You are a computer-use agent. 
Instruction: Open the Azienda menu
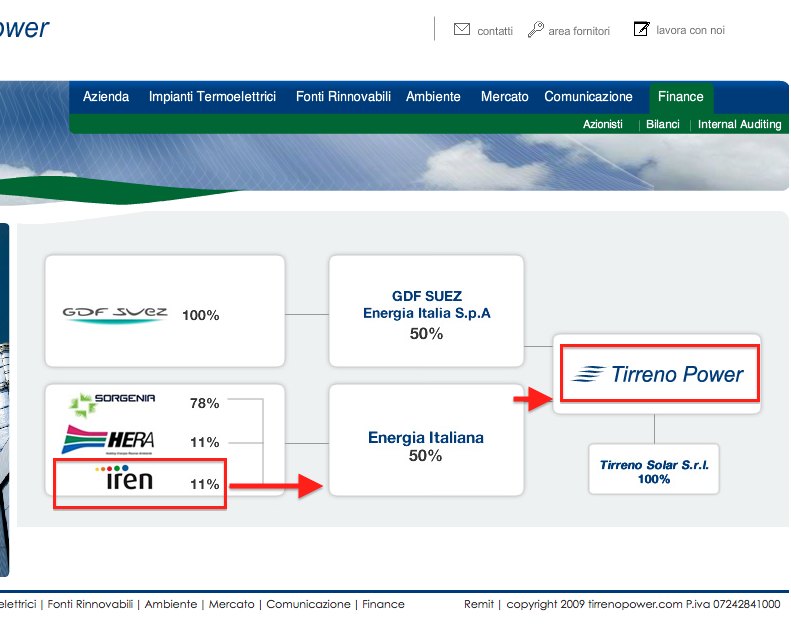click(106, 97)
